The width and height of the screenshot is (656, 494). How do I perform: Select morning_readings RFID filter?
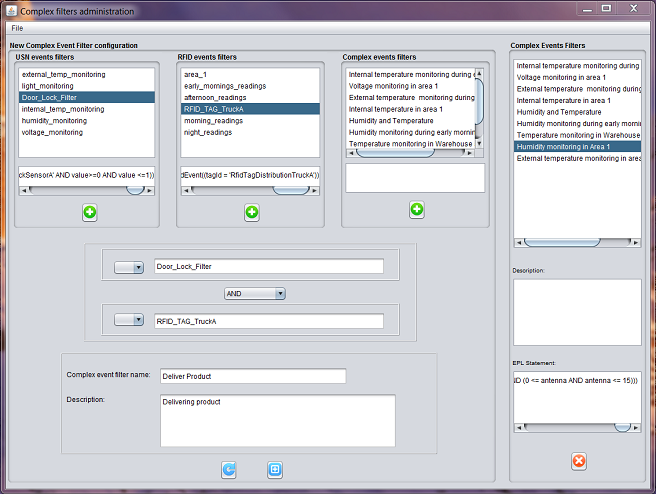coord(250,120)
